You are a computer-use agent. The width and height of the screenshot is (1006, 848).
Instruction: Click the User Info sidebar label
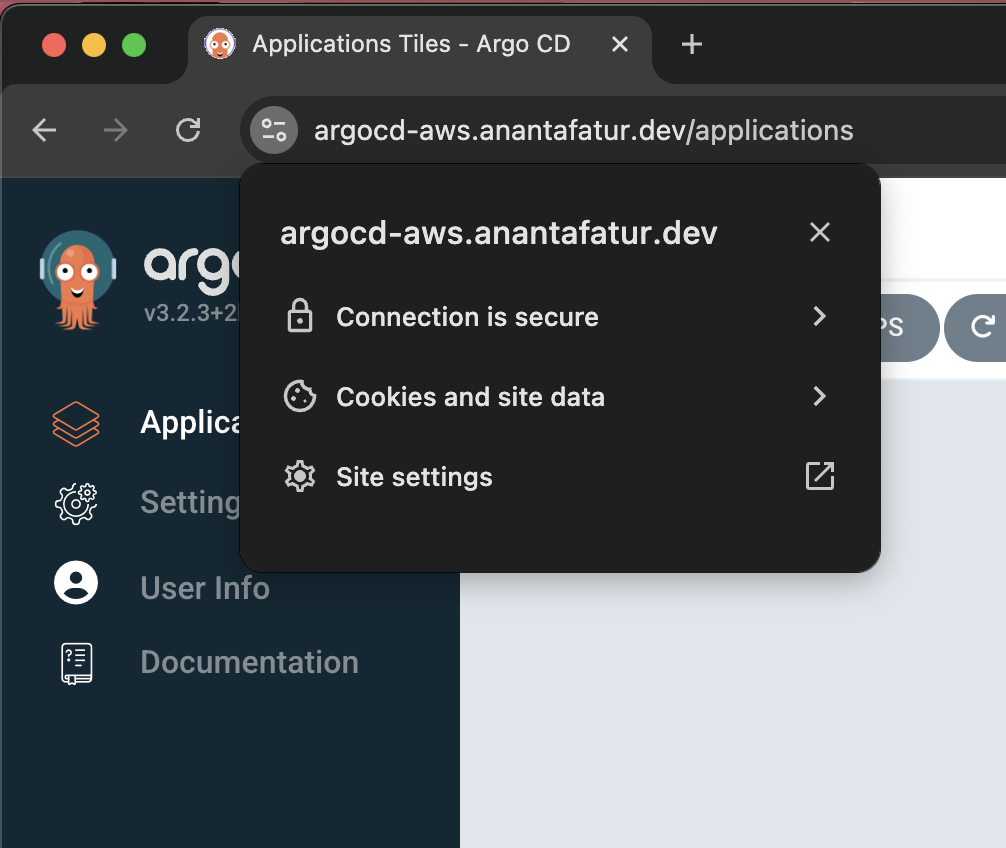pos(205,588)
